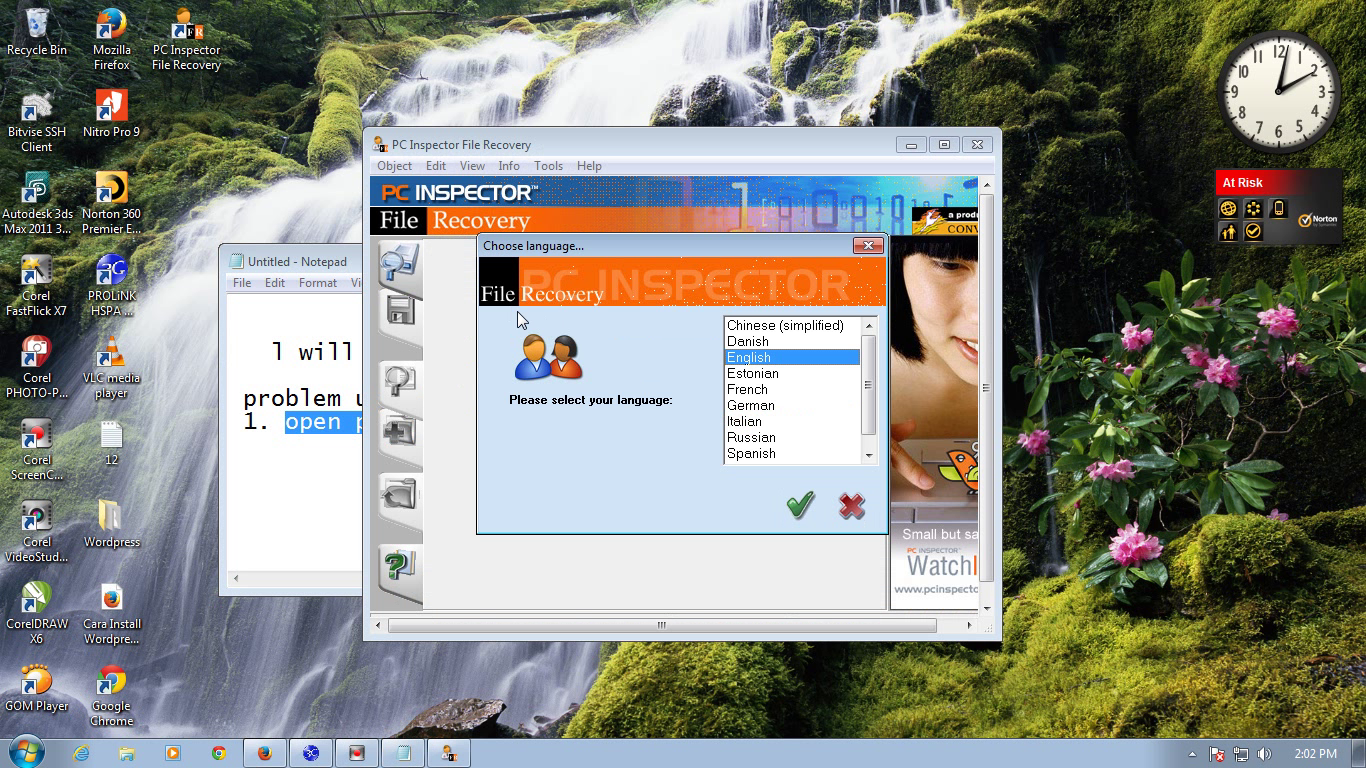Open Corel FastFlick X7 desktop icon
This screenshot has height=768, width=1366.
(37, 286)
